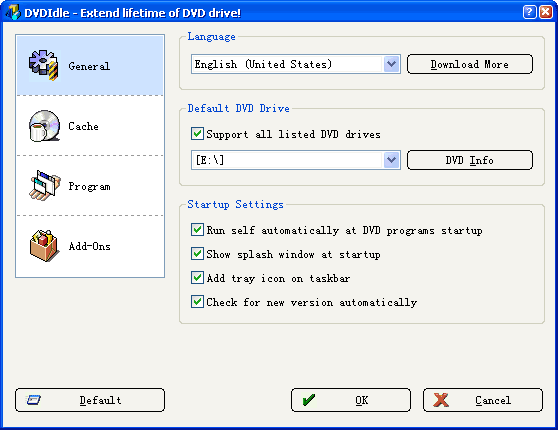Click the Default DVD Drive group label
This screenshot has width=558, height=430.
(x=238, y=108)
